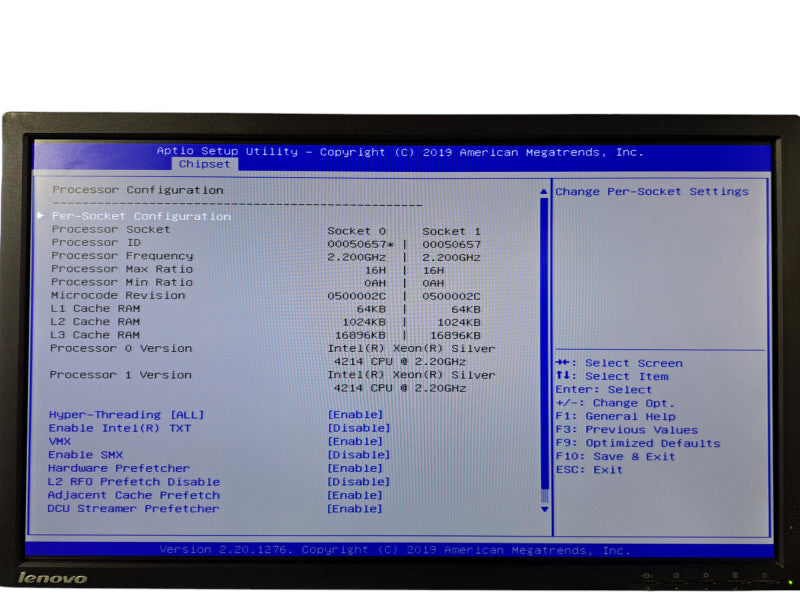Click the Select Screen key hint
The image size is (800, 600).
pos(619,363)
